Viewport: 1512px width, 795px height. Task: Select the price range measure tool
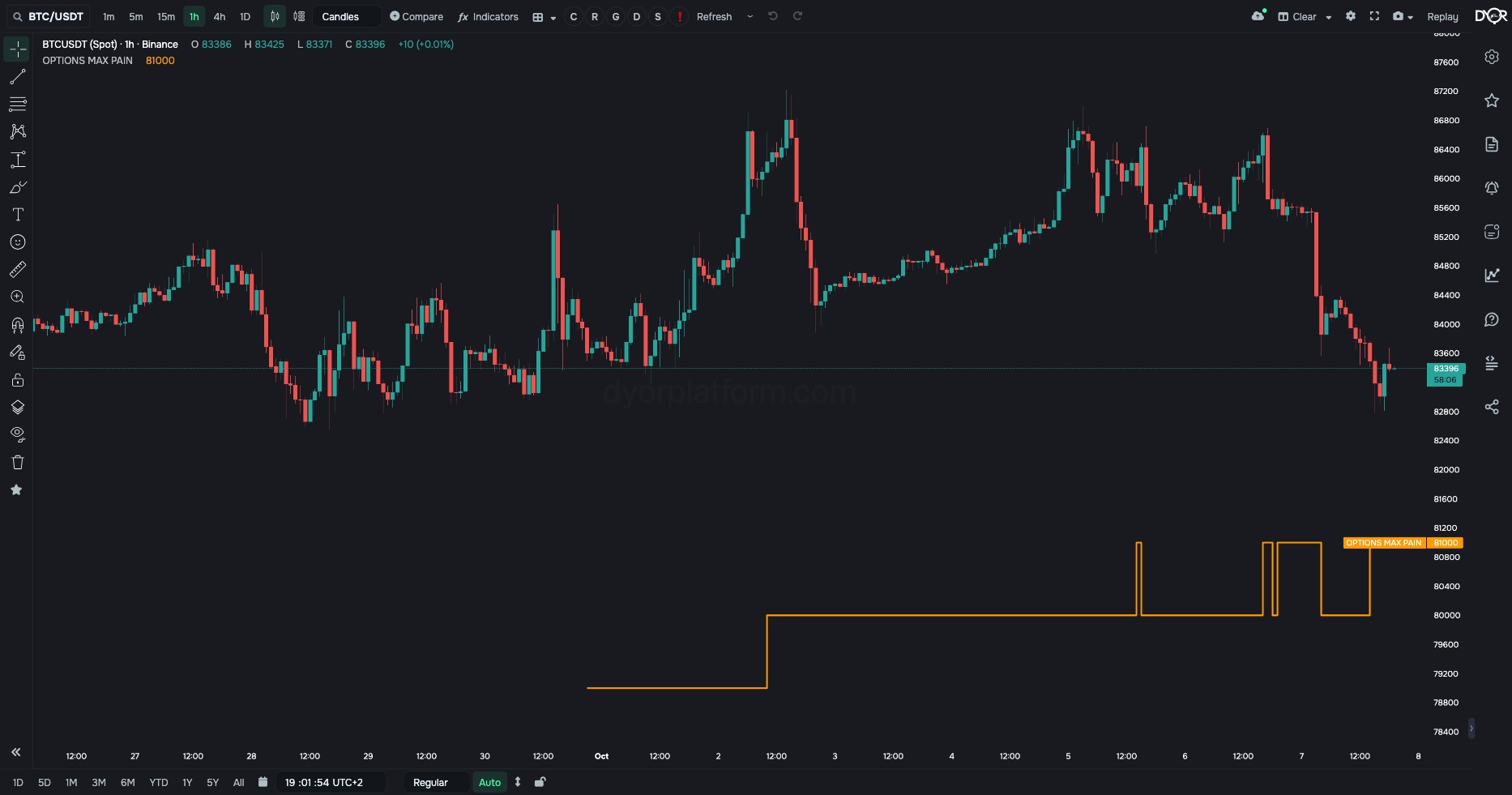pyautogui.click(x=17, y=159)
